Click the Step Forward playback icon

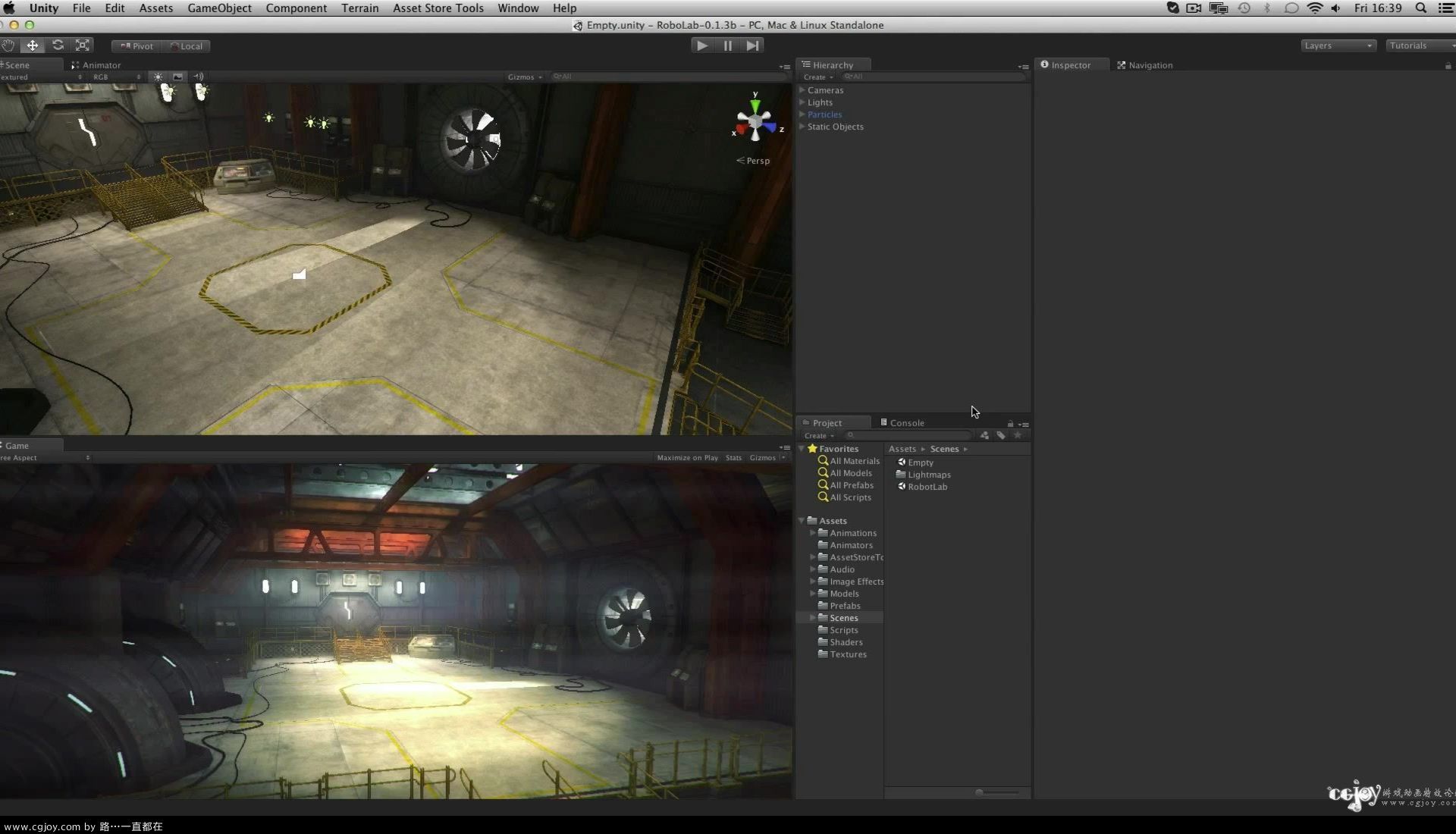[753, 45]
